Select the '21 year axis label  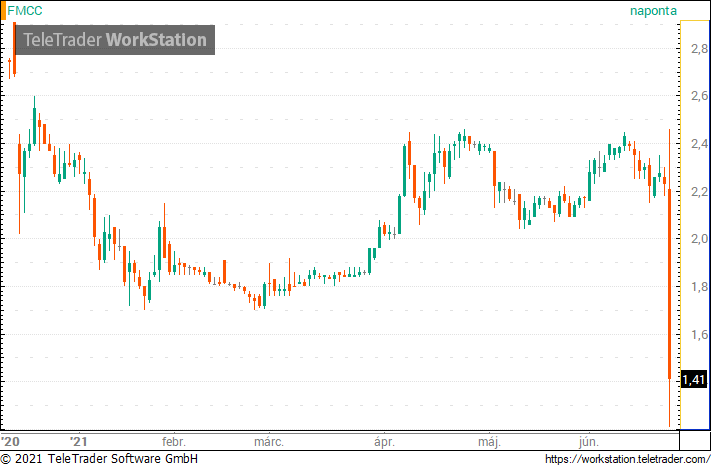coord(78,441)
